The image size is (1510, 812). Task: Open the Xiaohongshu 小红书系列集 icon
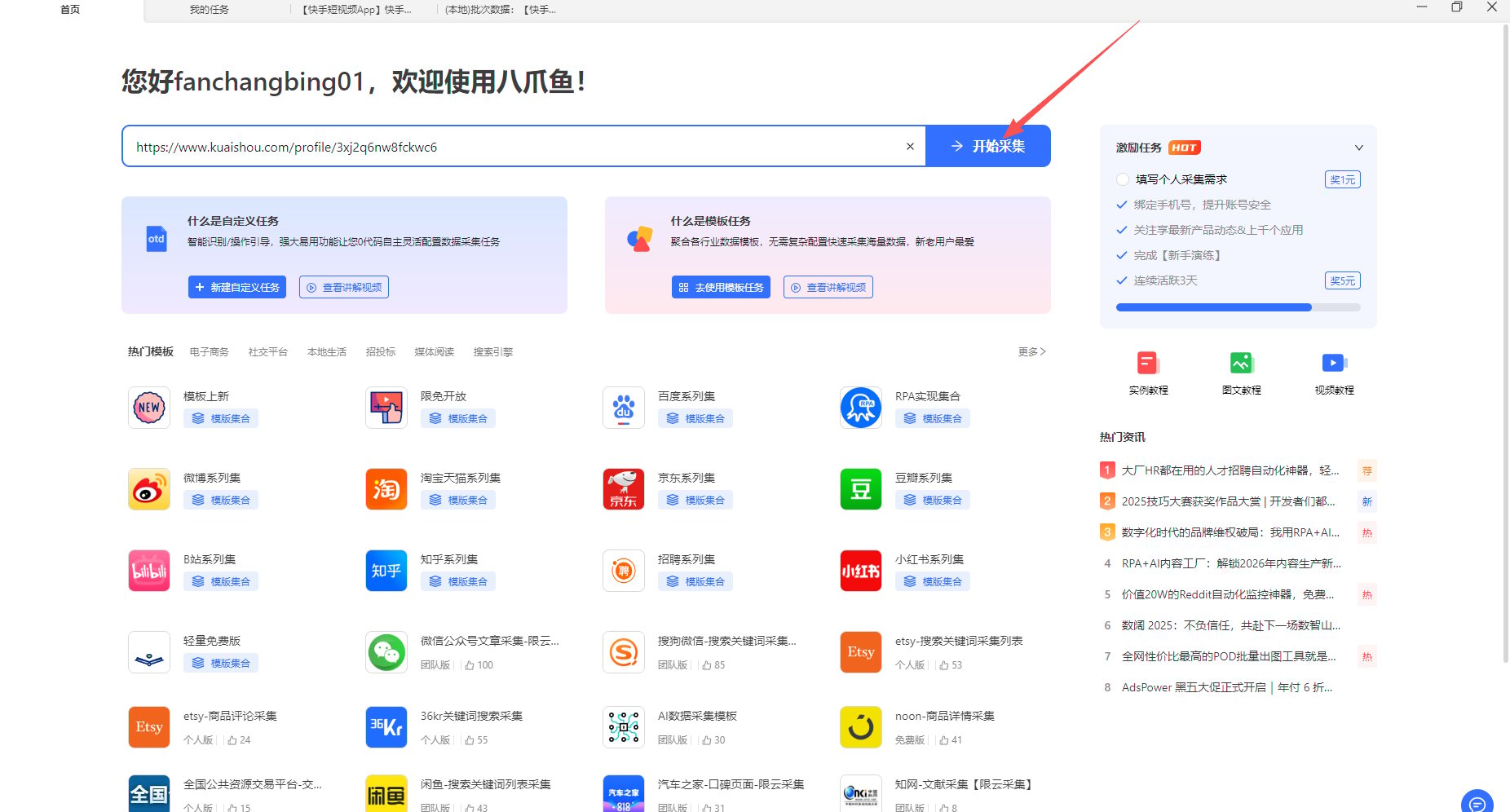[x=861, y=571]
